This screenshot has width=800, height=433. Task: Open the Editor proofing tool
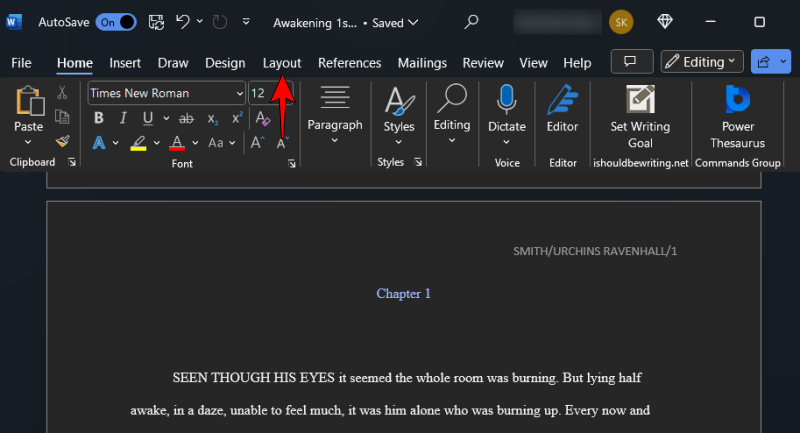[562, 100]
